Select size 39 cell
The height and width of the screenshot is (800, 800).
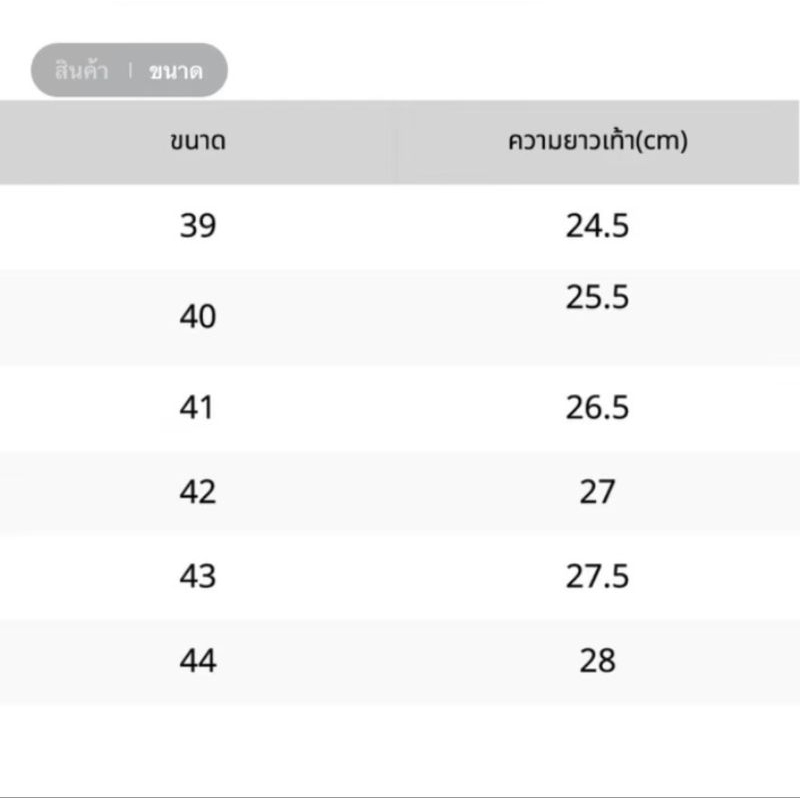[x=198, y=226]
